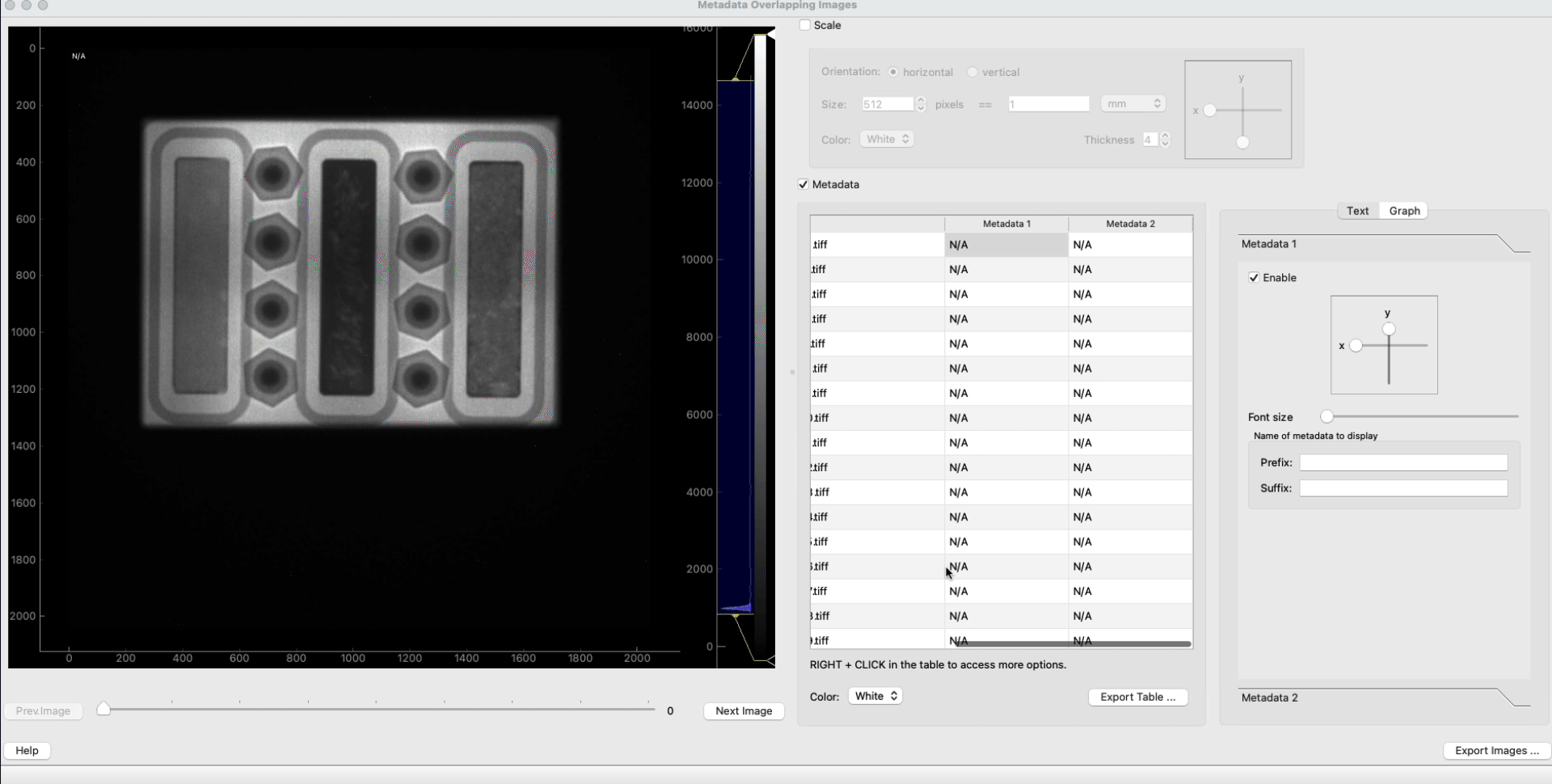Open the metadata Color dropdown below table

(875, 696)
